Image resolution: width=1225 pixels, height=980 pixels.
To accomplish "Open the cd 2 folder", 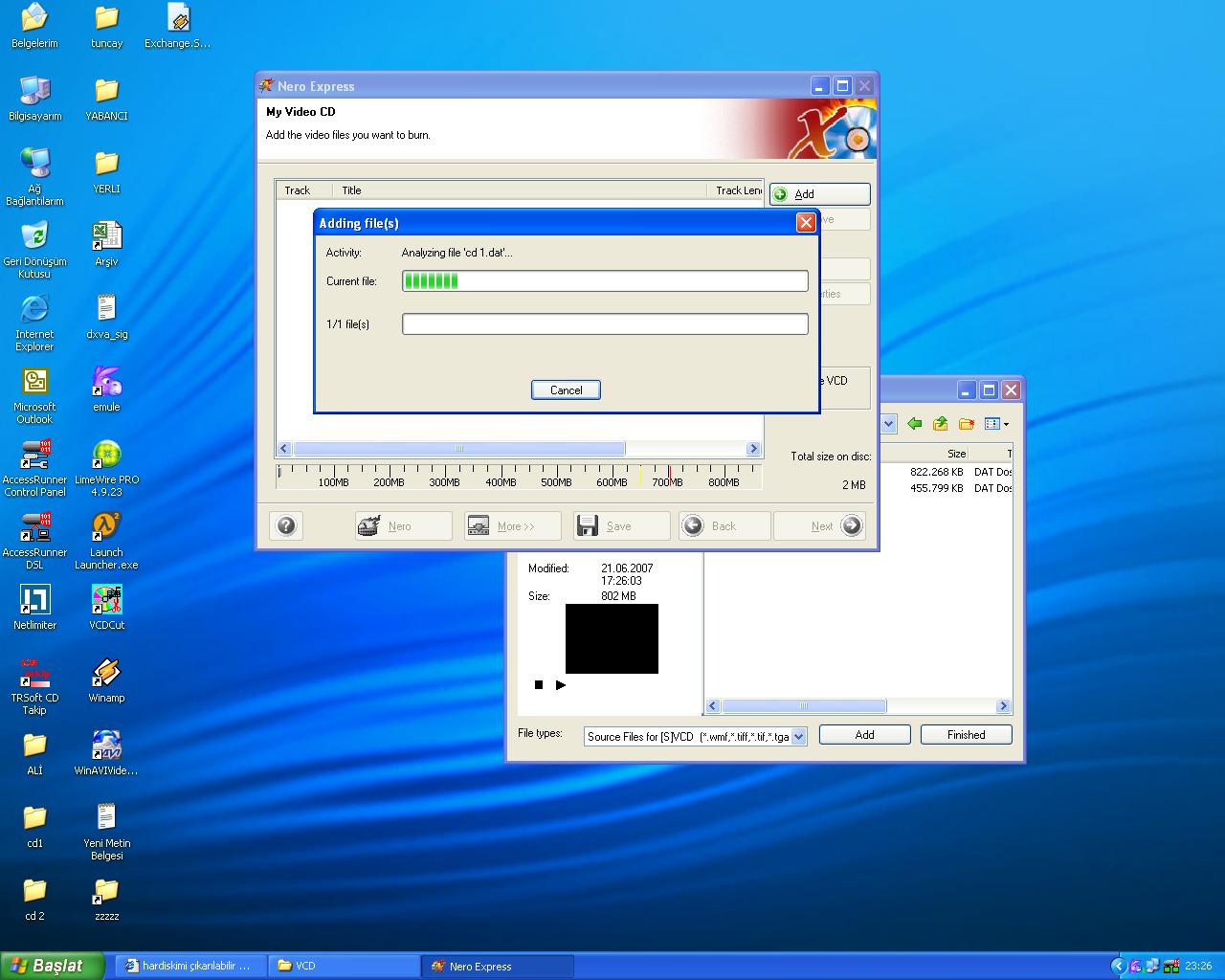I will click(x=34, y=898).
